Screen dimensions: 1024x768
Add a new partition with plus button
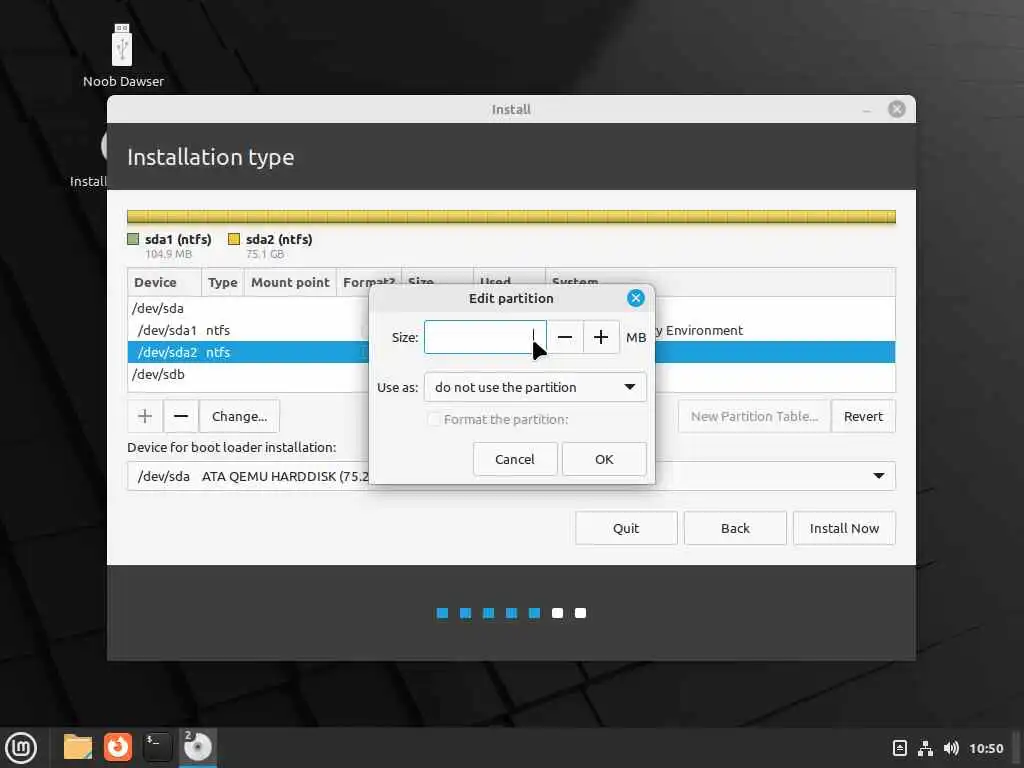(x=145, y=416)
